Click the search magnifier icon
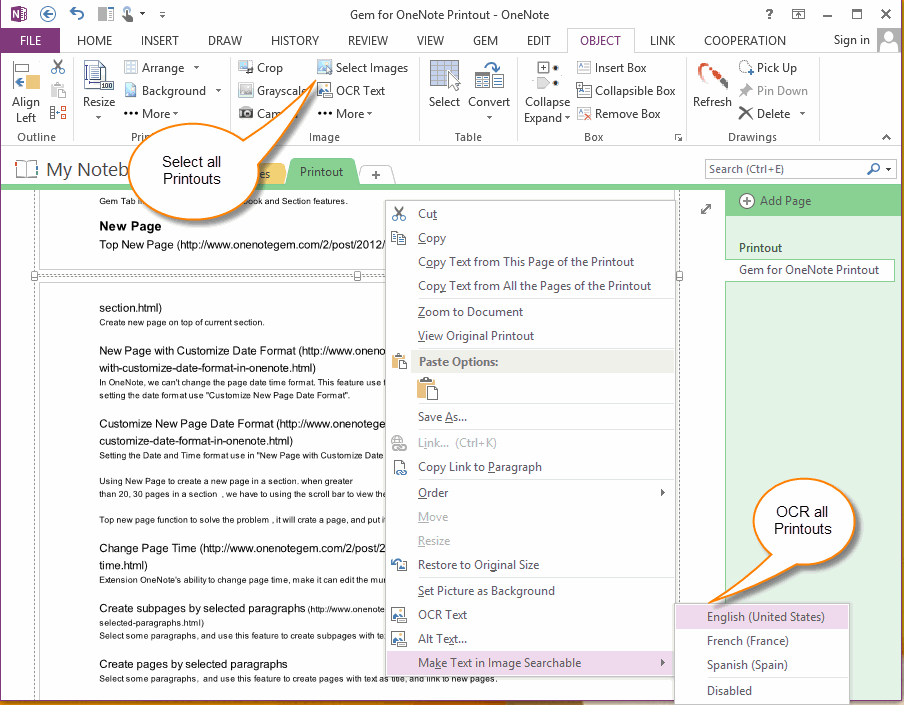Screen dimensions: 904x705 tap(873, 169)
